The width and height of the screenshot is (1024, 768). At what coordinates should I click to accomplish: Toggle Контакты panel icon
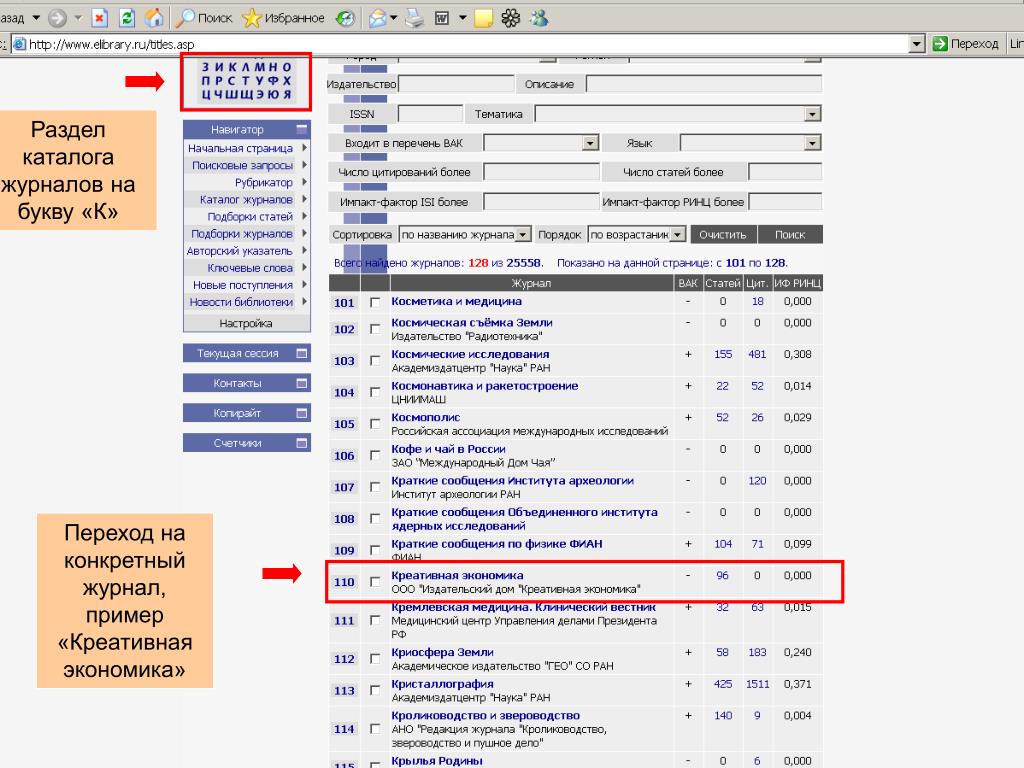301,383
